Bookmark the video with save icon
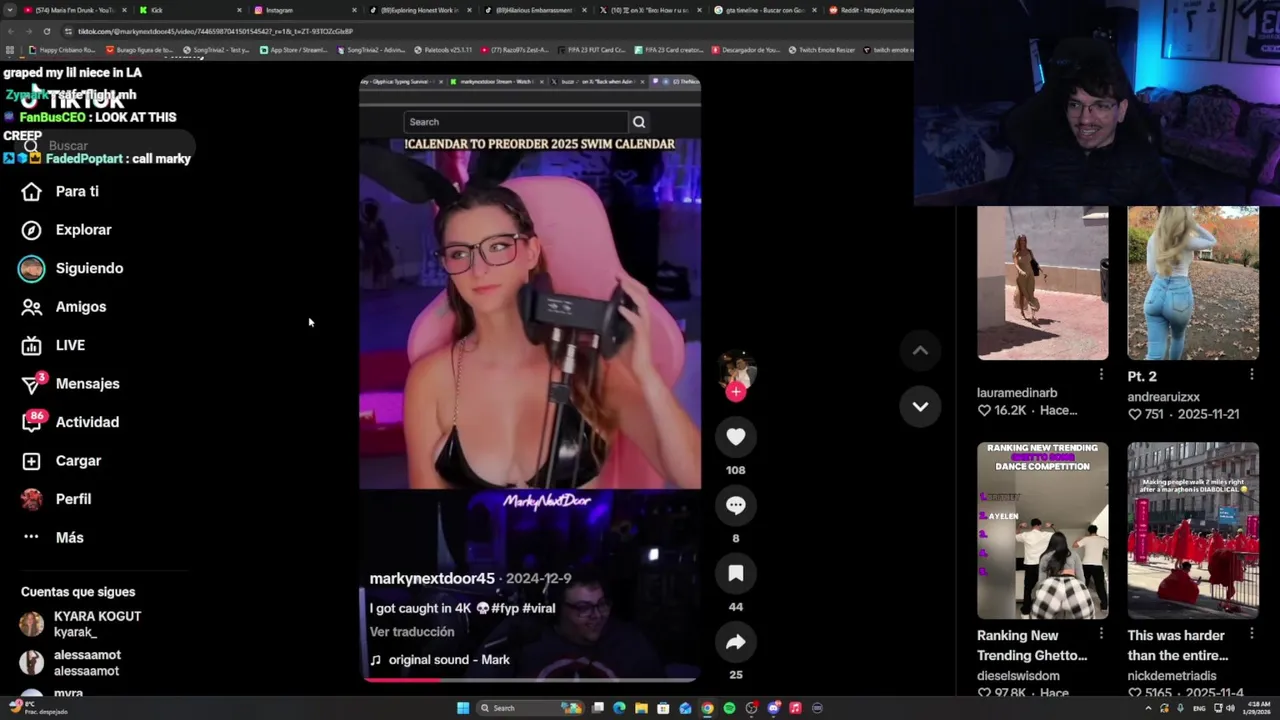Viewport: 1280px width, 720px height. click(x=736, y=573)
